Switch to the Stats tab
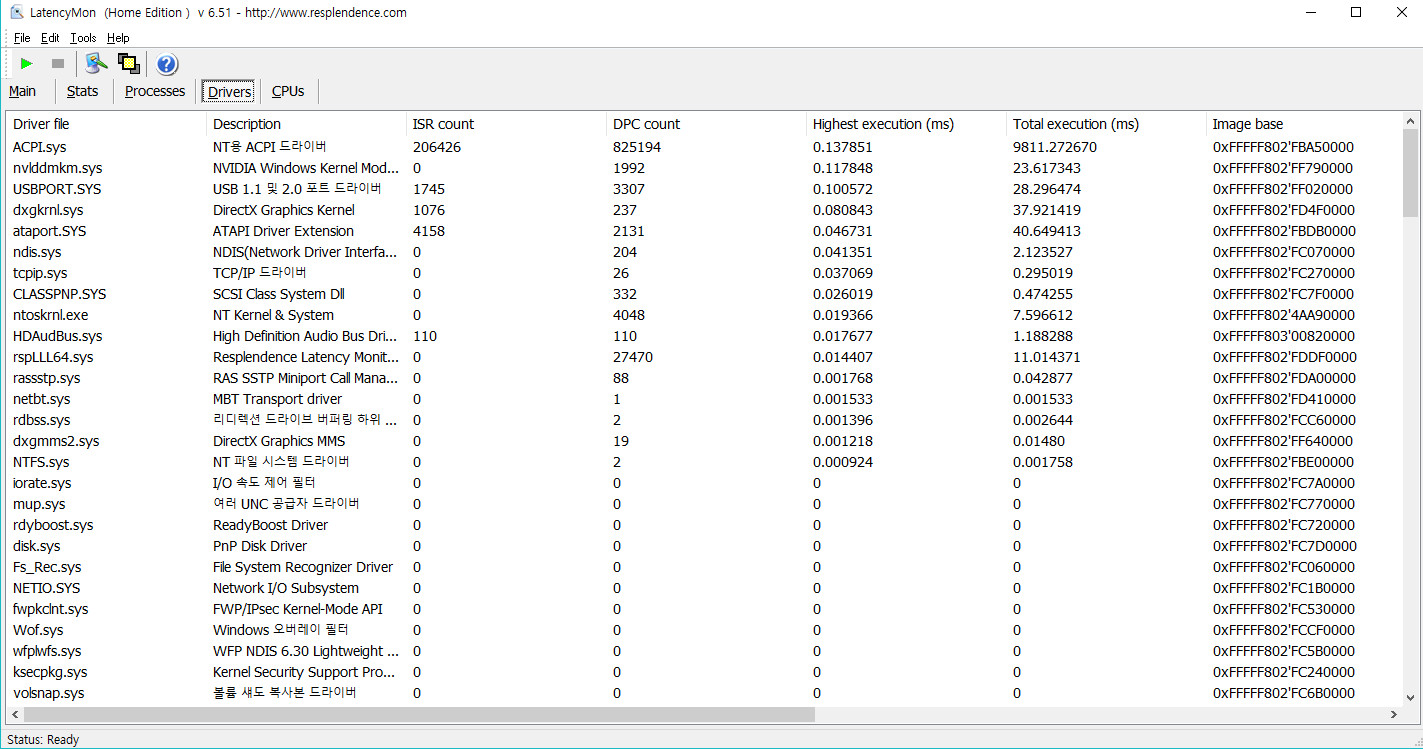Viewport: 1423px width, 749px height. (82, 92)
